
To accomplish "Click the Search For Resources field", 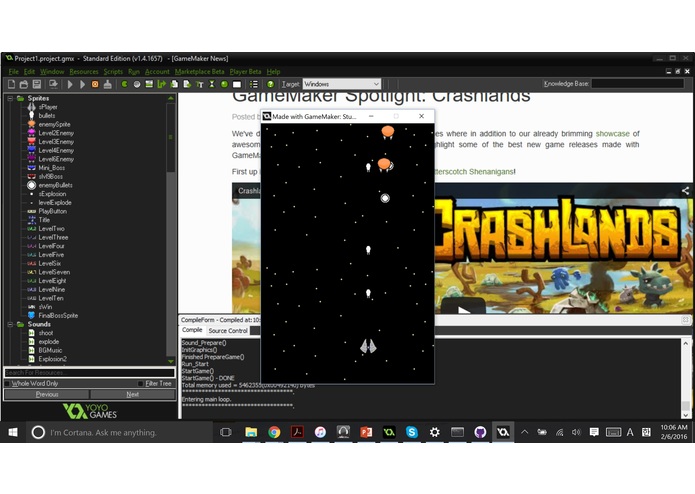I will pyautogui.click(x=90, y=373).
